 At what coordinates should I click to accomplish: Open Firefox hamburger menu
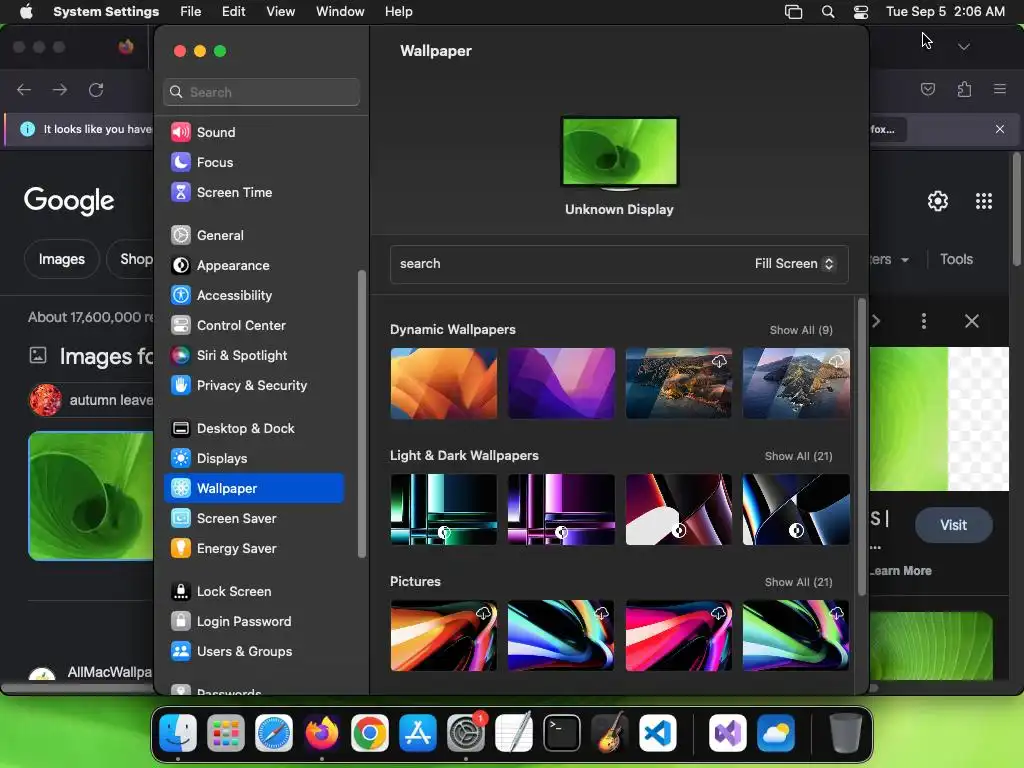[x=1000, y=89]
